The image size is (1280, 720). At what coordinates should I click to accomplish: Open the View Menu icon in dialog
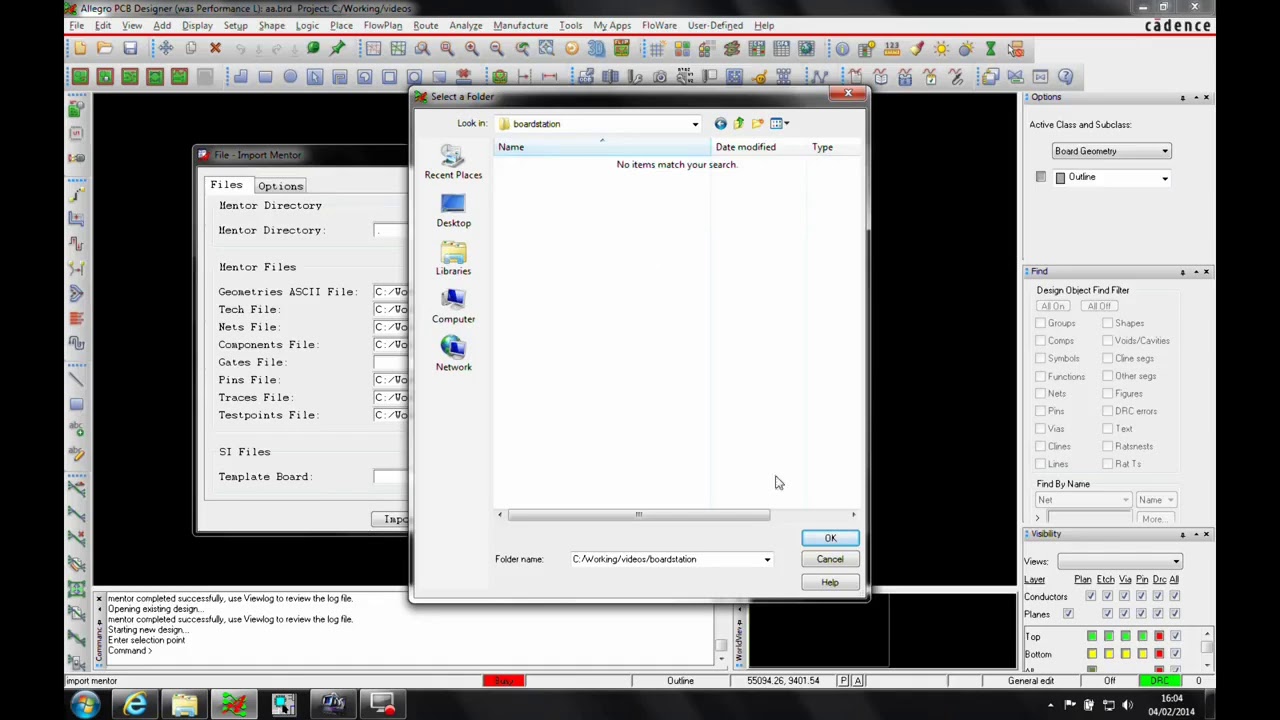tap(779, 123)
